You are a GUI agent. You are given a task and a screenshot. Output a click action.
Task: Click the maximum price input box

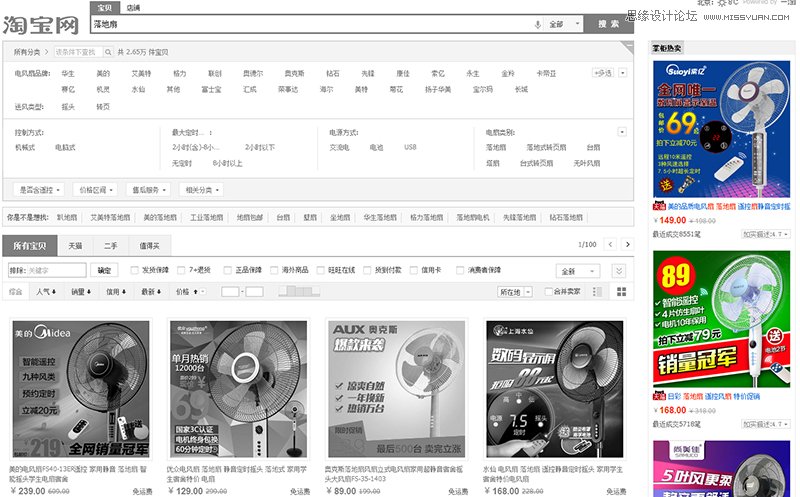coord(255,292)
